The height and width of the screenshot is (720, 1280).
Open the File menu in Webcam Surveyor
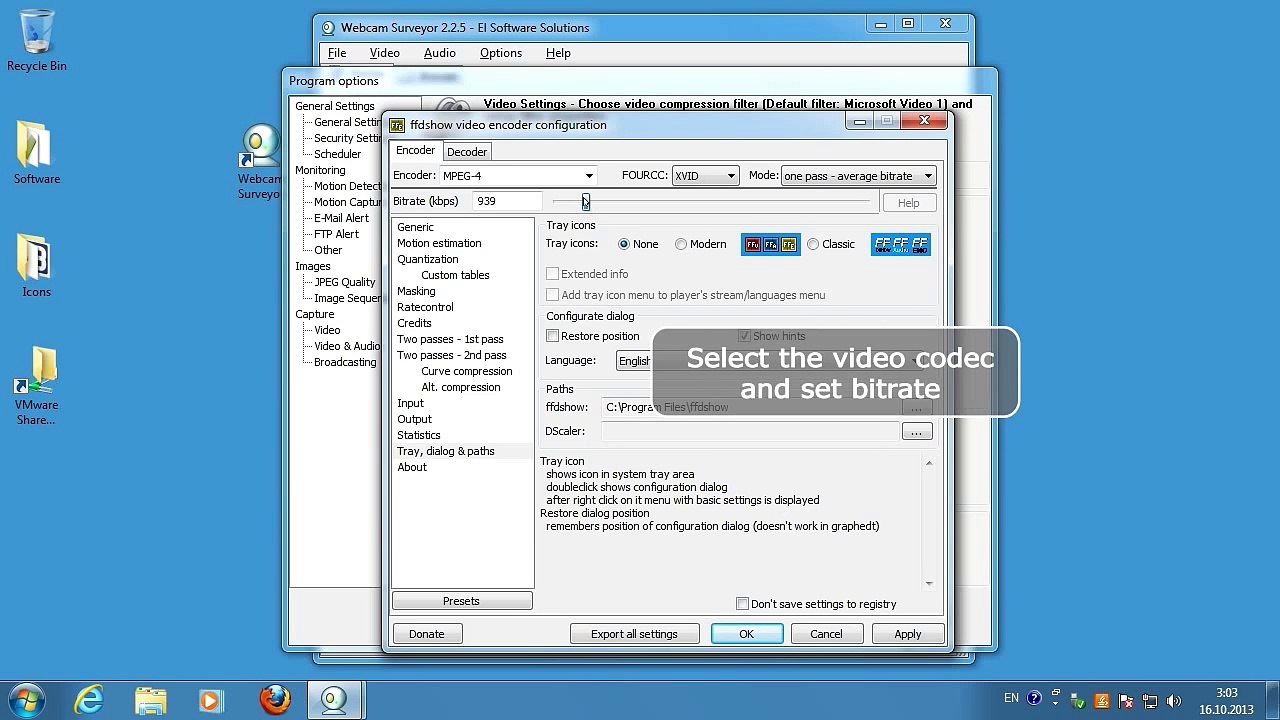coord(337,53)
